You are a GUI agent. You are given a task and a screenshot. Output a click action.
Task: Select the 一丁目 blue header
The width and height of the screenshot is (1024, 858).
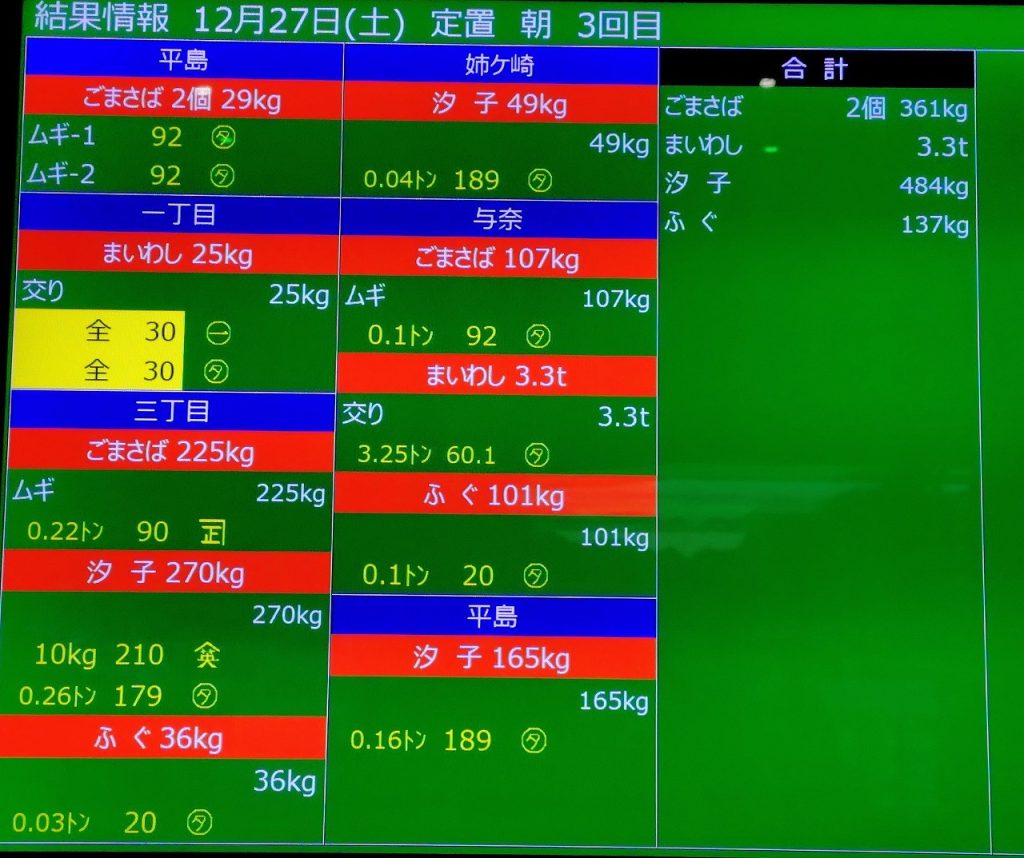[178, 214]
